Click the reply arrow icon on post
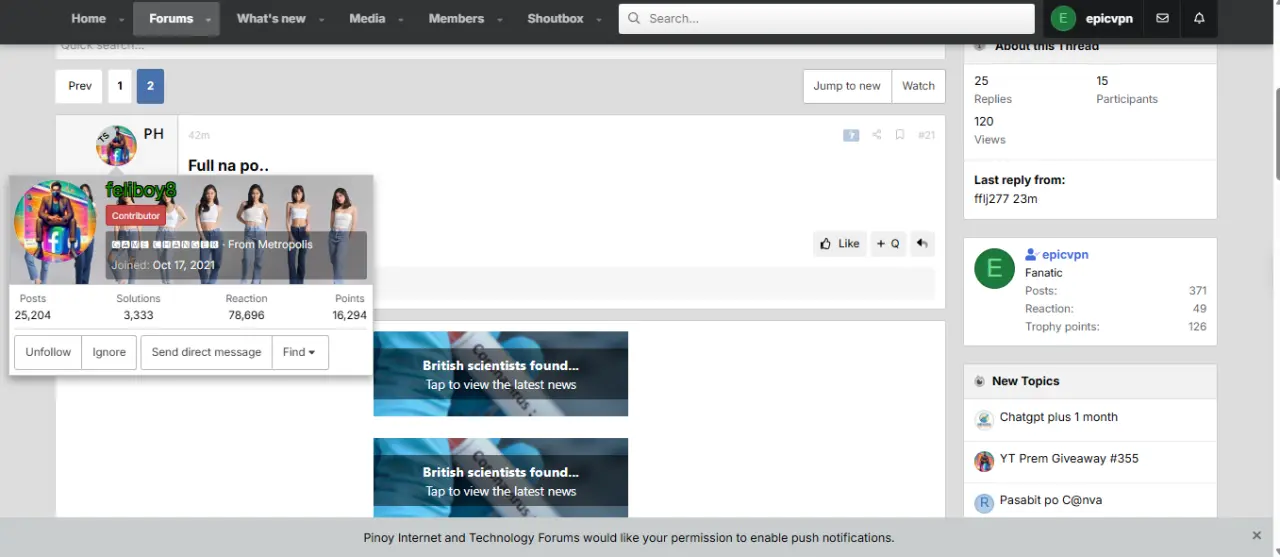 922,243
